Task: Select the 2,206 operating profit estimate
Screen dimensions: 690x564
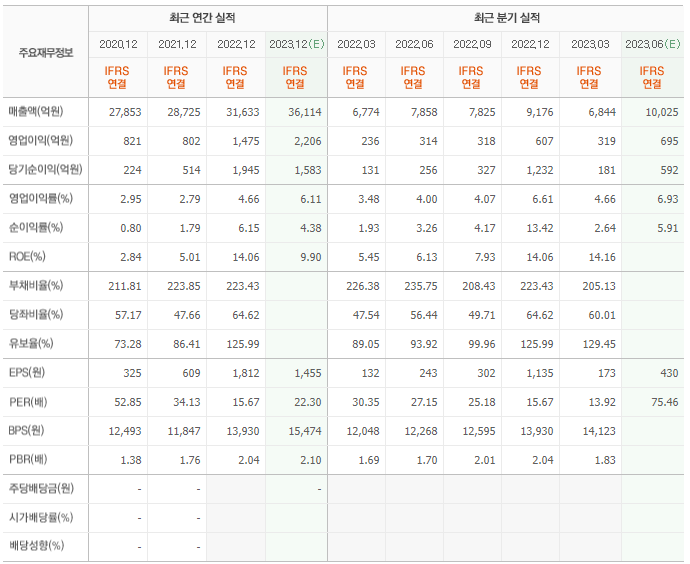Action: point(308,141)
